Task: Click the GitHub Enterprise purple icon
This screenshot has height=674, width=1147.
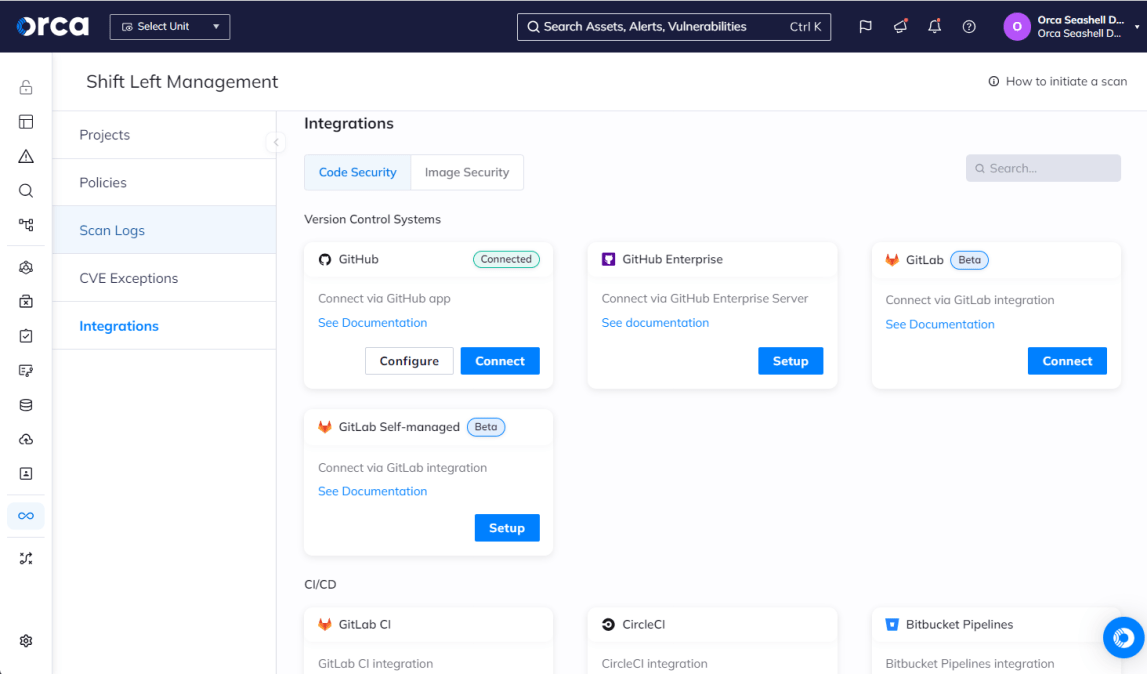Action: (x=608, y=259)
